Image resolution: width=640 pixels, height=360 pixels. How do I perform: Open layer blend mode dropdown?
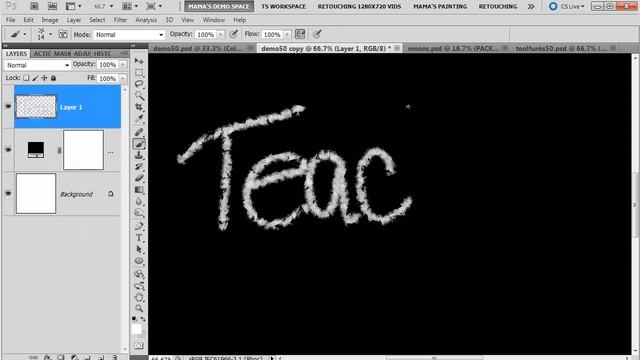(38, 65)
